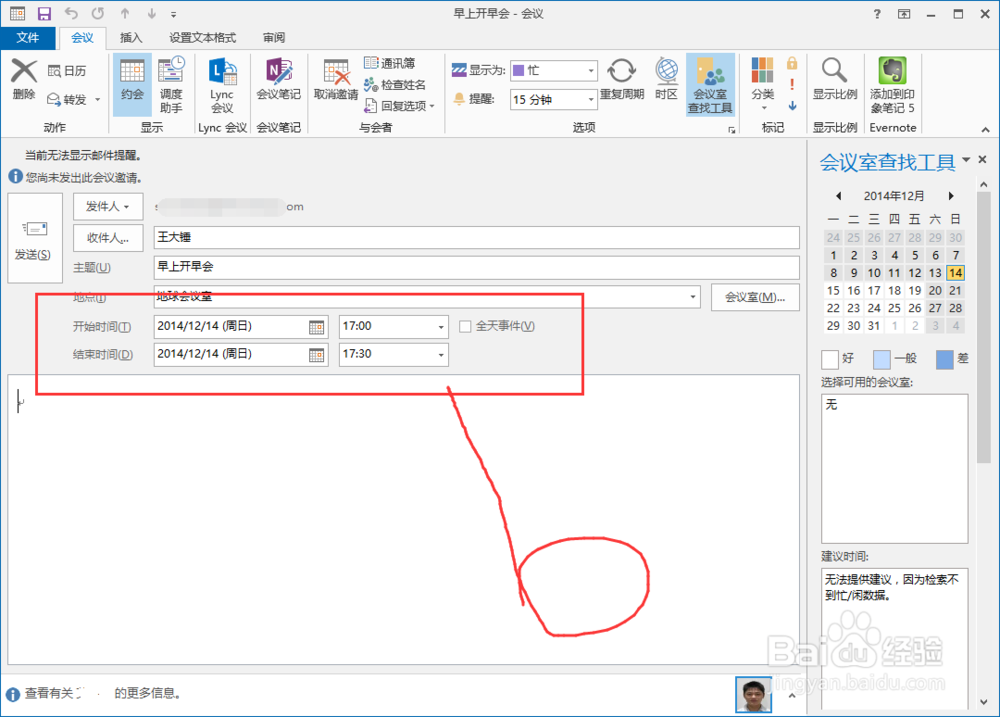
Task: Click the subject input field
Action: point(476,267)
